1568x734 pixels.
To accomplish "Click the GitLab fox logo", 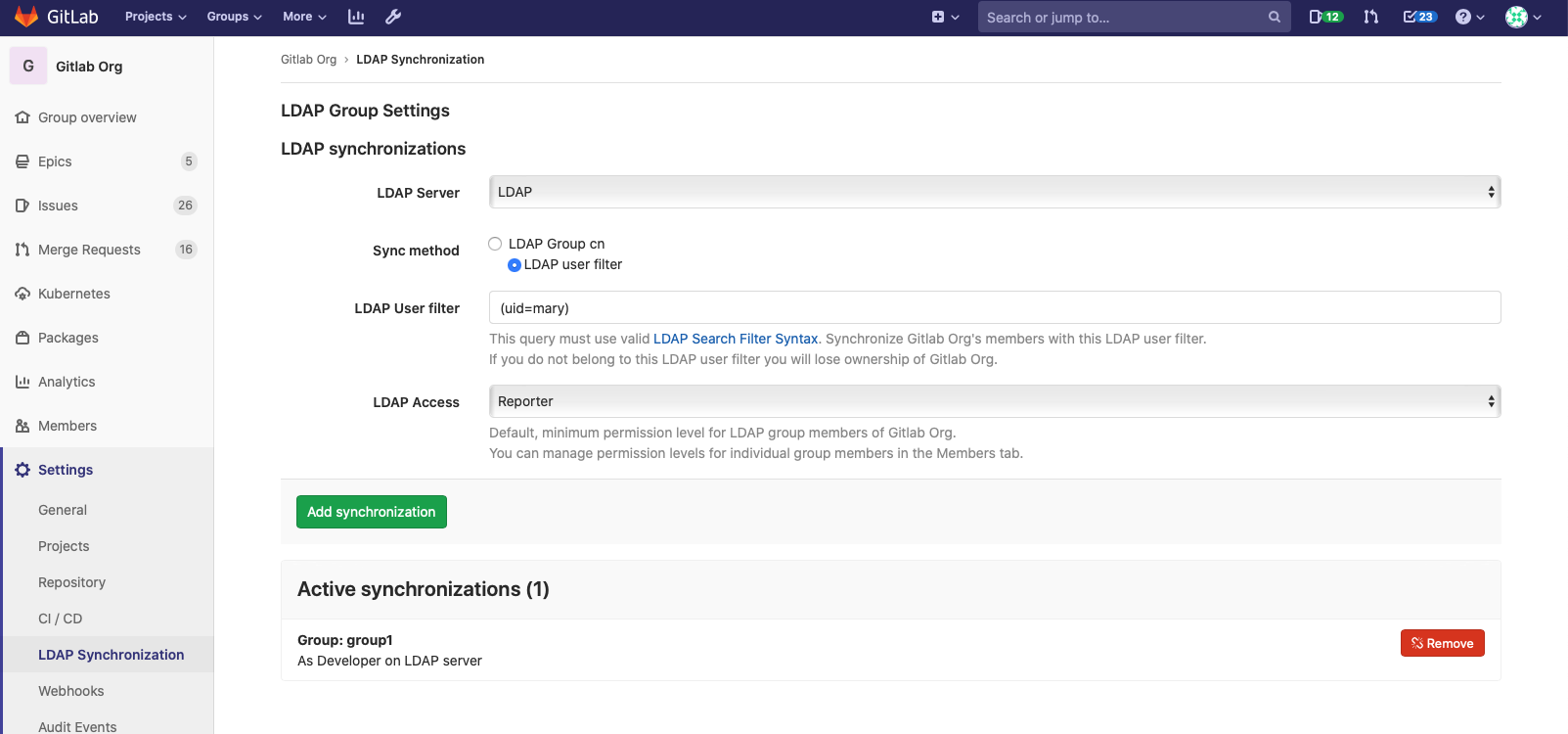I will click(x=26, y=17).
